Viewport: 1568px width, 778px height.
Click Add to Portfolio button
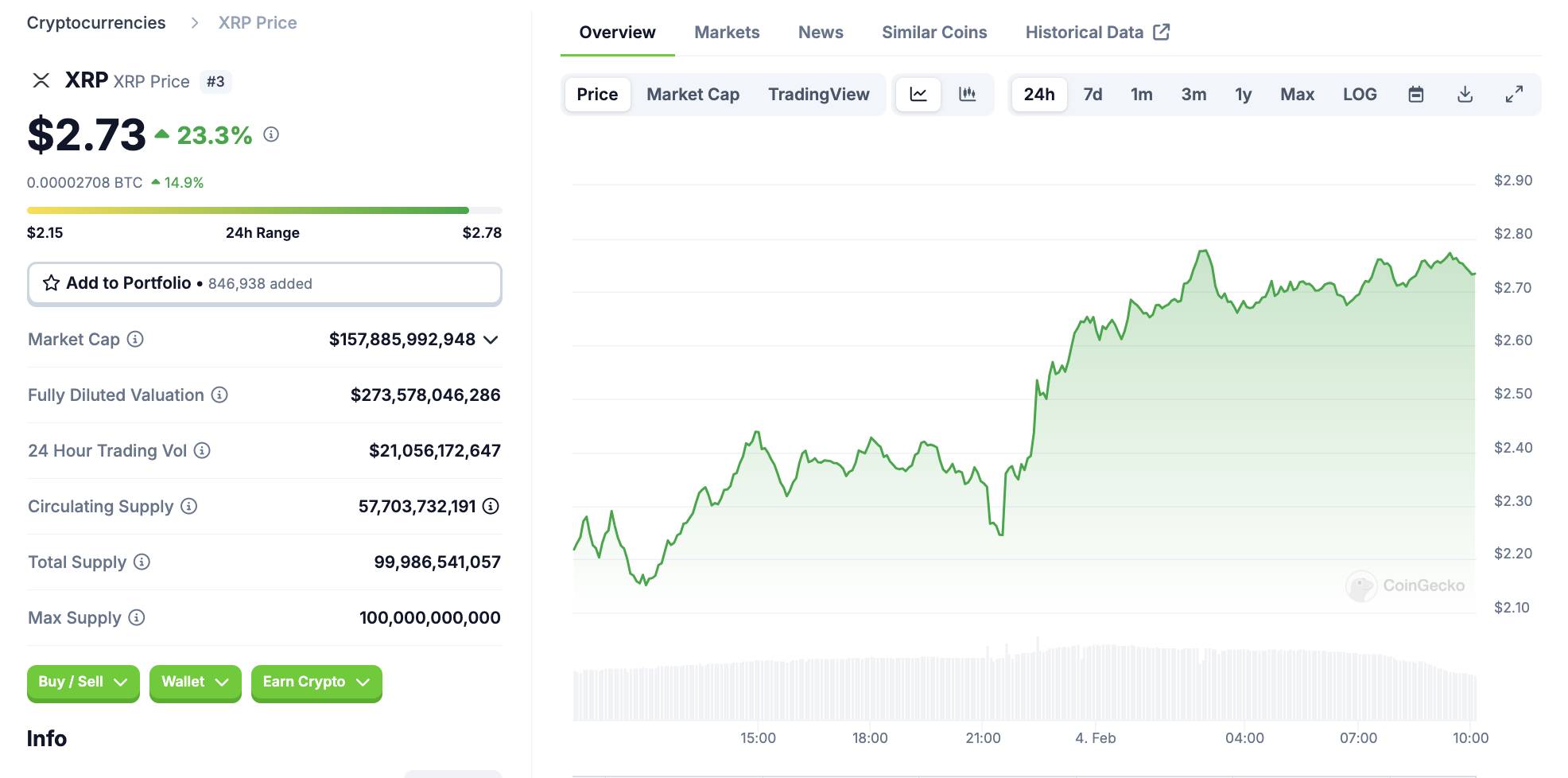point(264,283)
